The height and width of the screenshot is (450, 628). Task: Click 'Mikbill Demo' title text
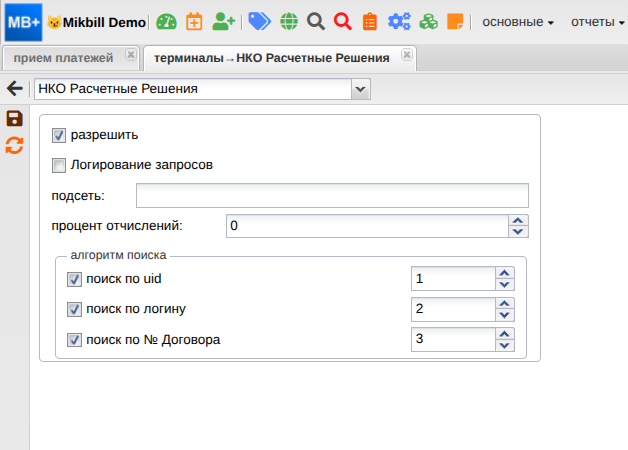104,22
